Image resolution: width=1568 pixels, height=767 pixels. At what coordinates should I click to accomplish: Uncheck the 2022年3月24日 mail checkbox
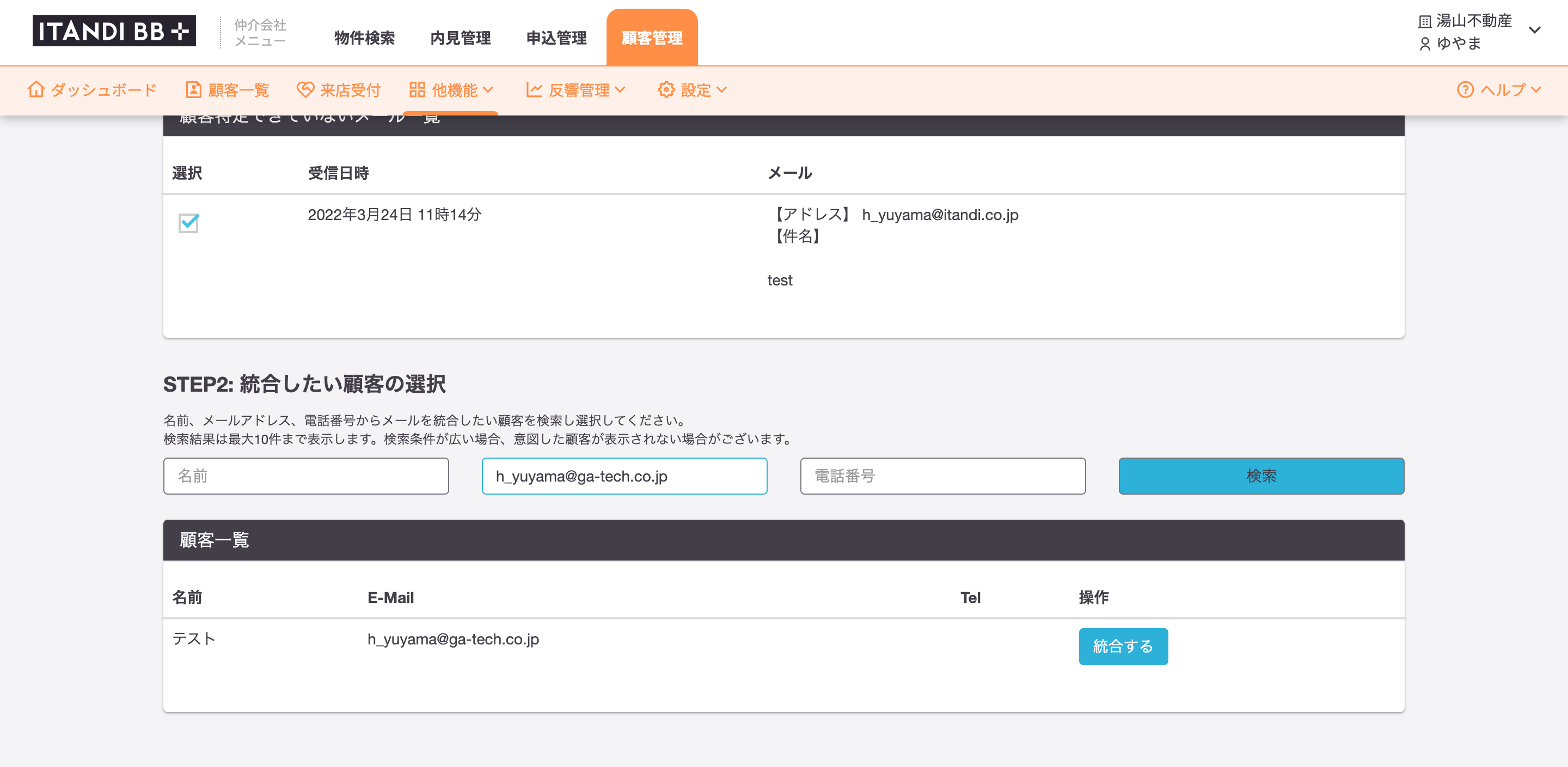click(x=189, y=222)
